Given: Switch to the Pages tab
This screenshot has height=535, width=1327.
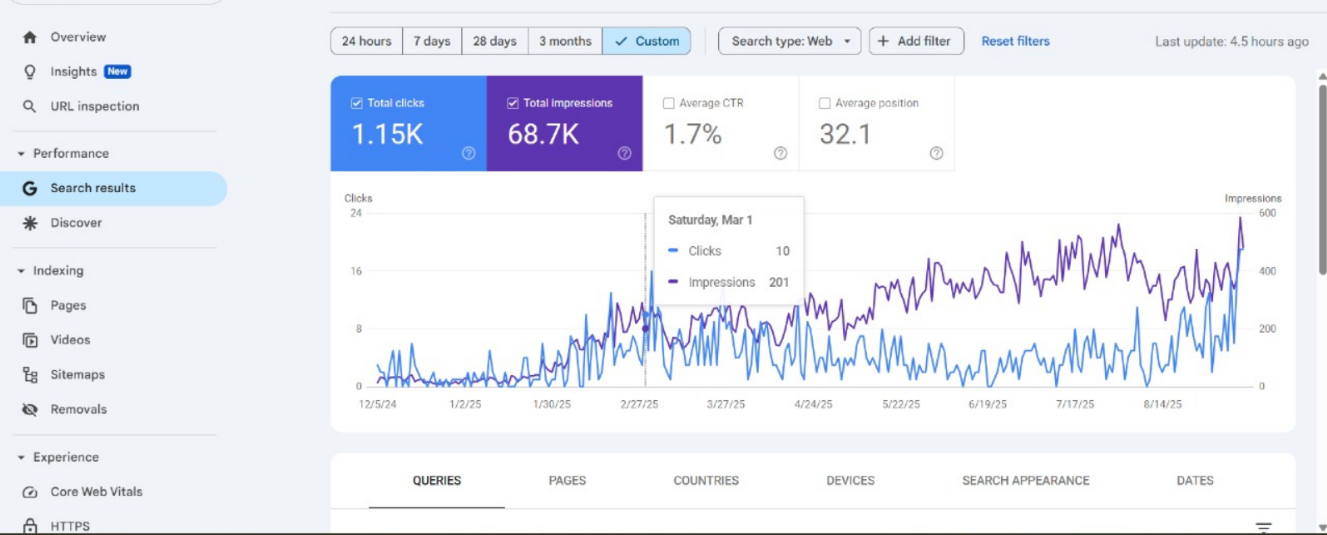Looking at the screenshot, I should (x=567, y=481).
